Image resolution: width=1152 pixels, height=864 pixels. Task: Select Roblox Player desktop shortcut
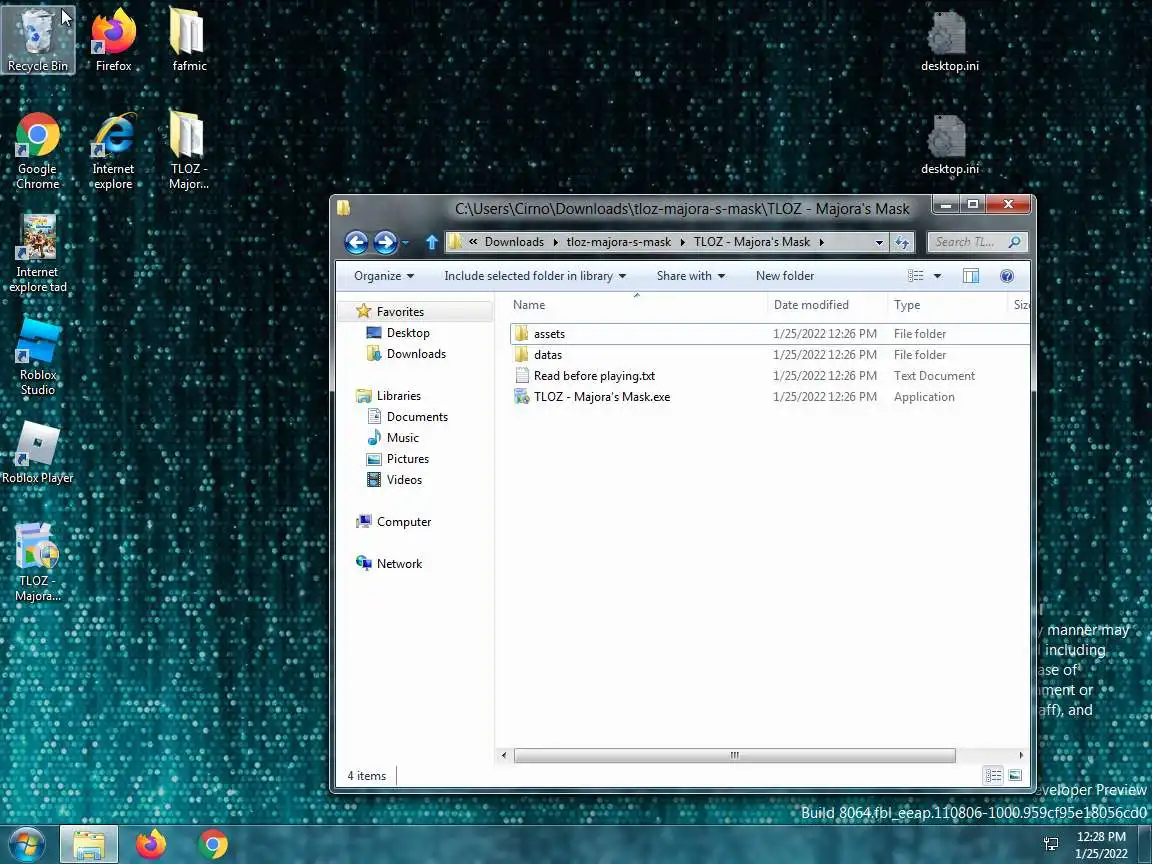(37, 453)
